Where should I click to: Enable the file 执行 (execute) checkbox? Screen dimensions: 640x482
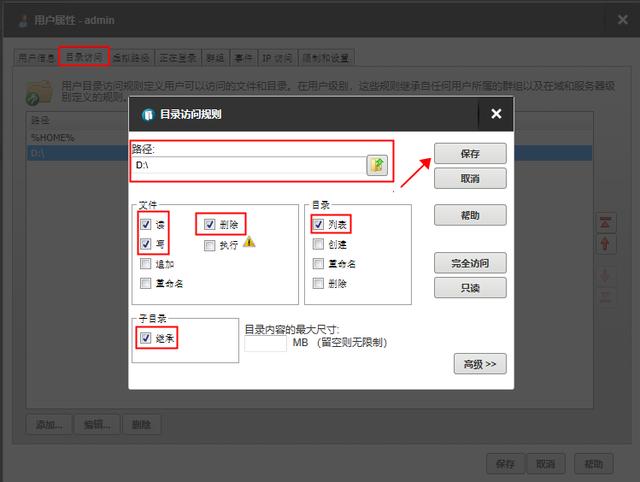click(x=209, y=244)
